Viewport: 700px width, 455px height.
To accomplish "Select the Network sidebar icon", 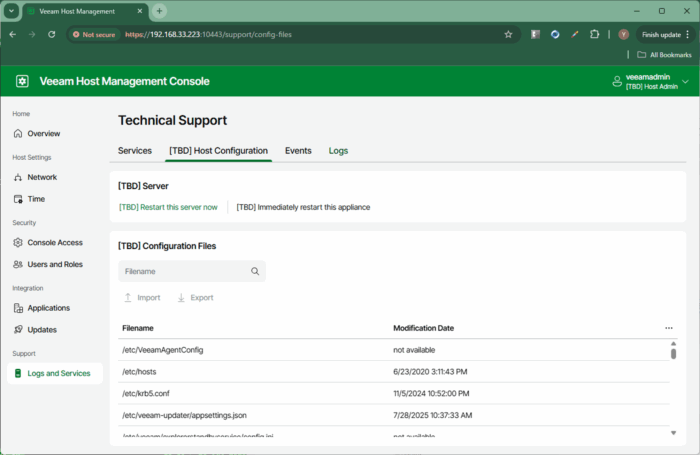I will [18, 177].
